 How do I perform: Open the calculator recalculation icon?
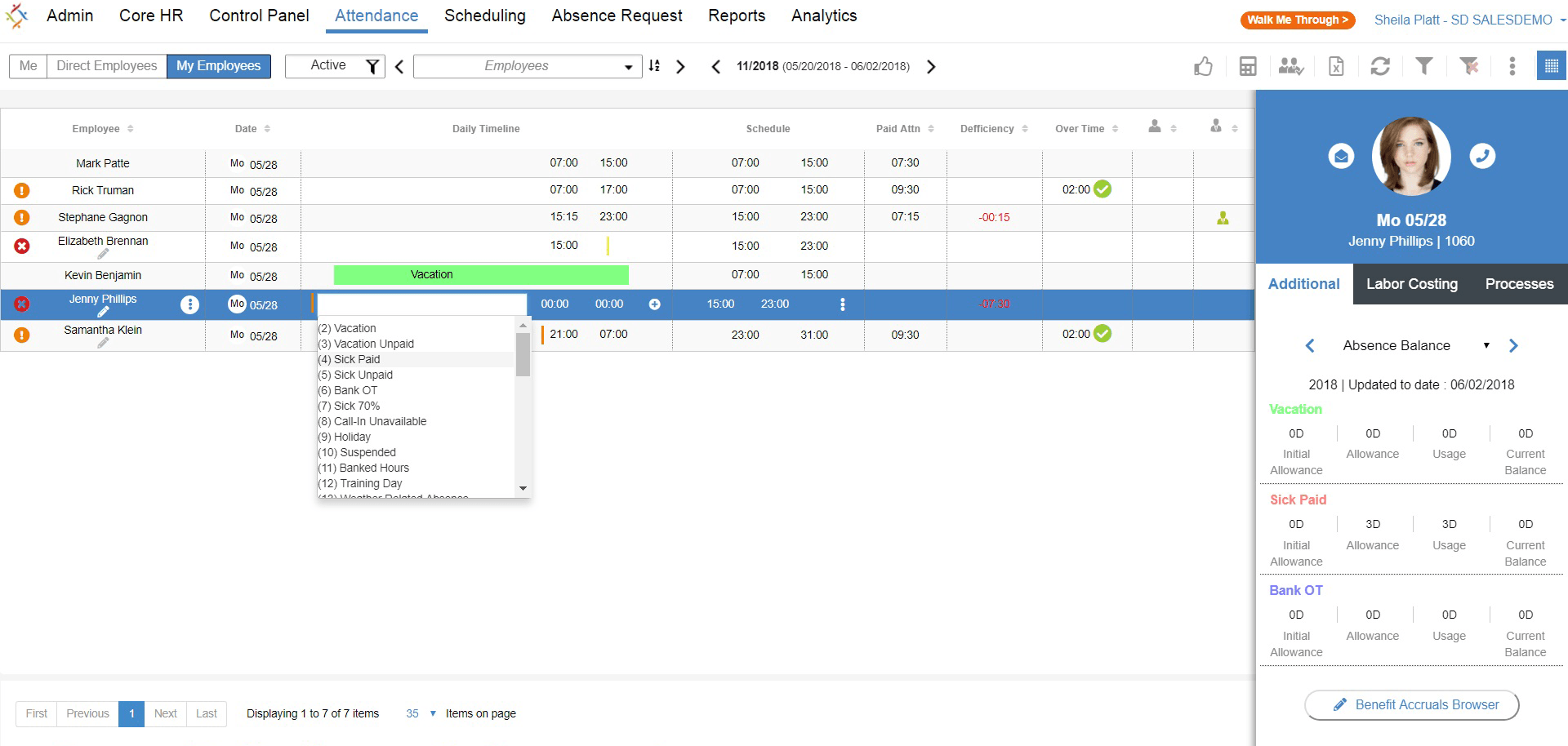(1248, 66)
